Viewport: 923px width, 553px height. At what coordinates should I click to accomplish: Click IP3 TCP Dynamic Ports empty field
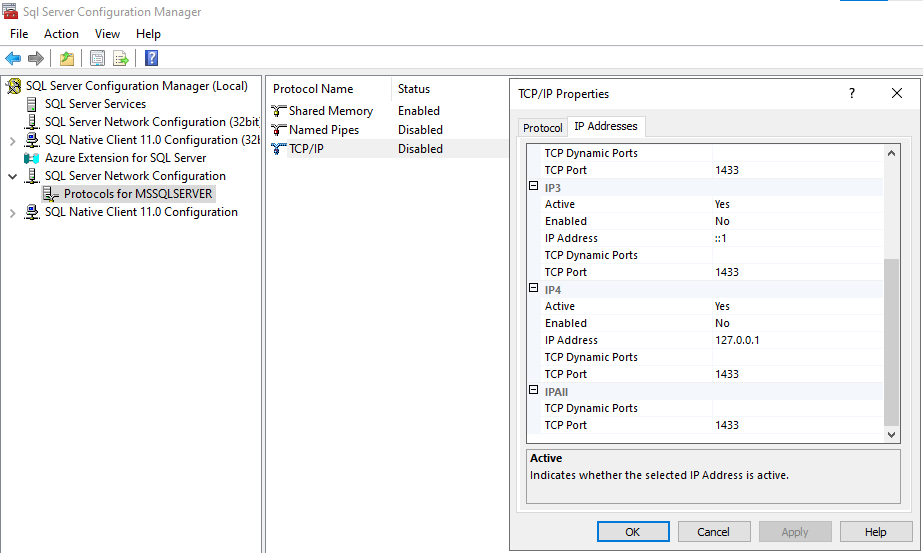[798, 255]
